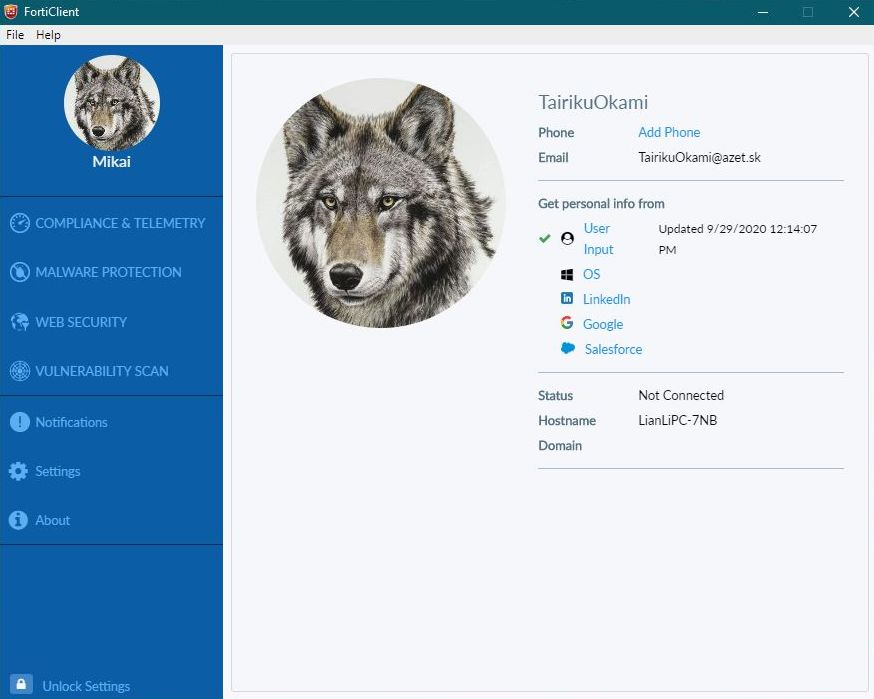
Task: Click the About info icon
Action: [x=18, y=520]
